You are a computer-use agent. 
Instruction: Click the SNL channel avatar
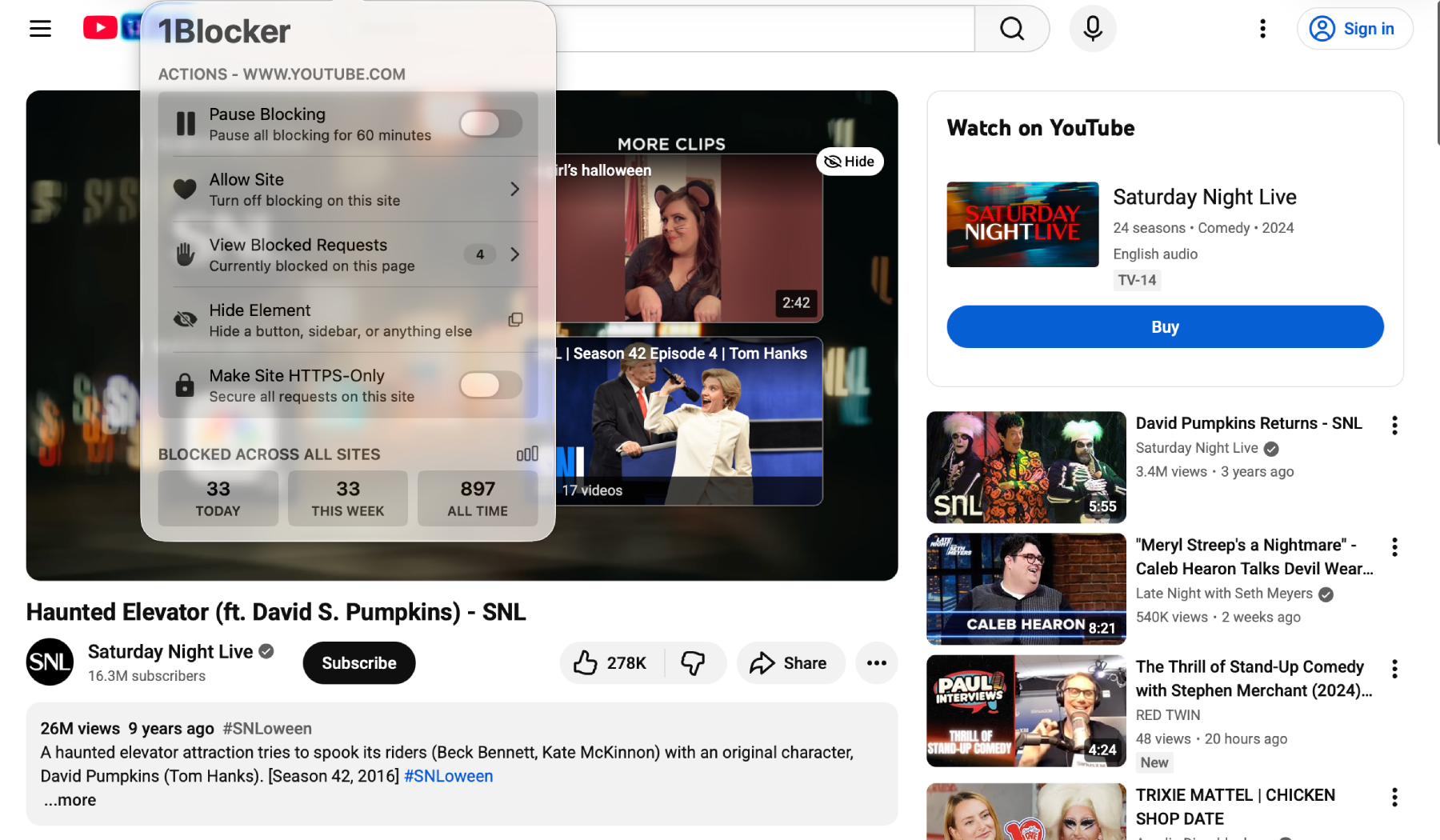pyautogui.click(x=50, y=662)
